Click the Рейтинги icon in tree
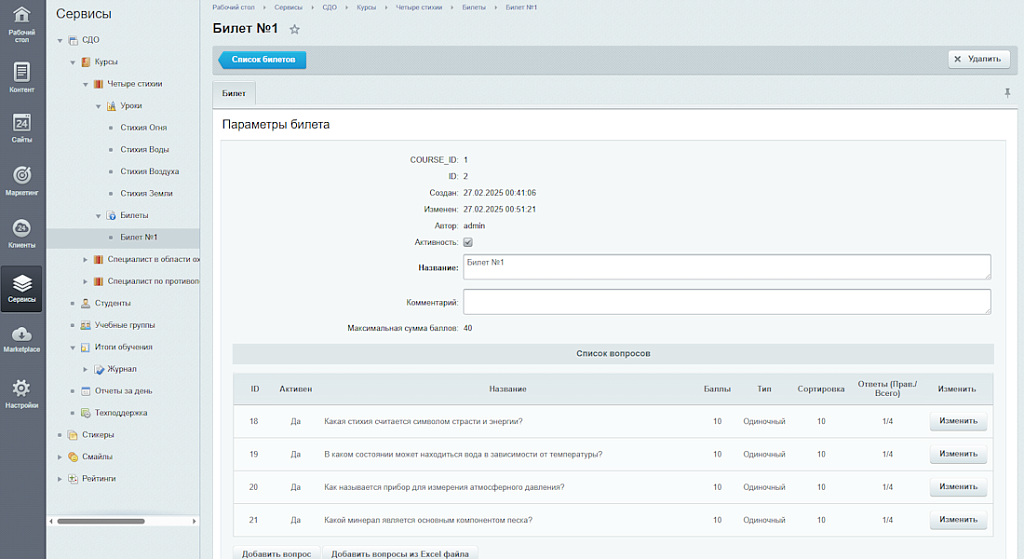1024x559 pixels. pyautogui.click(x=73, y=479)
